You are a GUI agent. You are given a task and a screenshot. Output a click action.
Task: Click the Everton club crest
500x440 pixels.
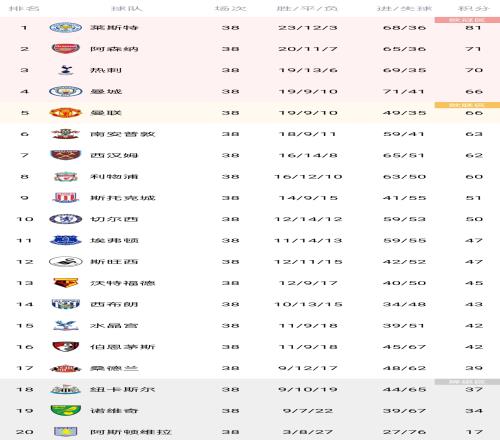pyautogui.click(x=66, y=240)
